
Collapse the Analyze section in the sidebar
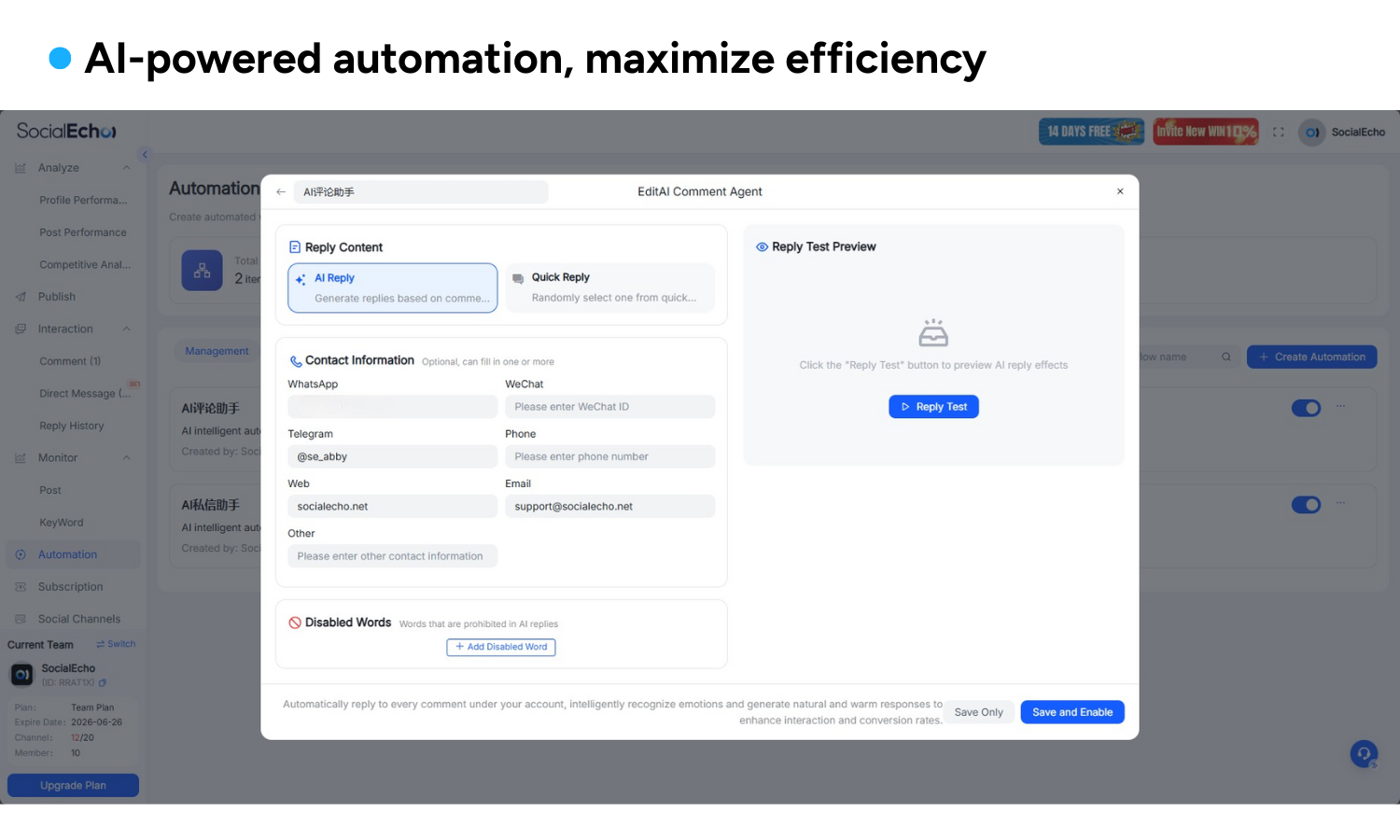[128, 168]
